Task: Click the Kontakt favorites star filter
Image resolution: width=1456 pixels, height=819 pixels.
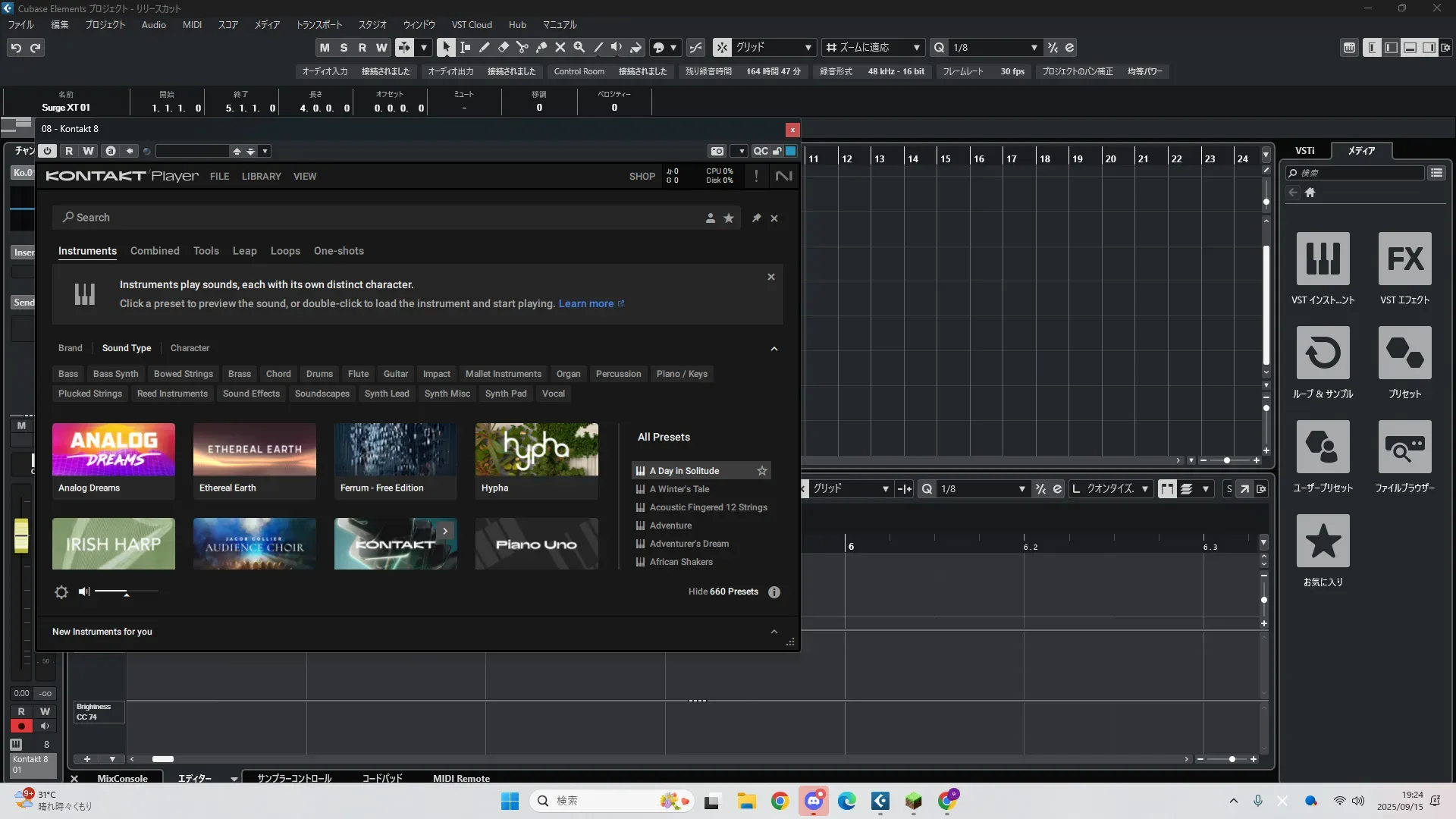Action: pyautogui.click(x=729, y=218)
